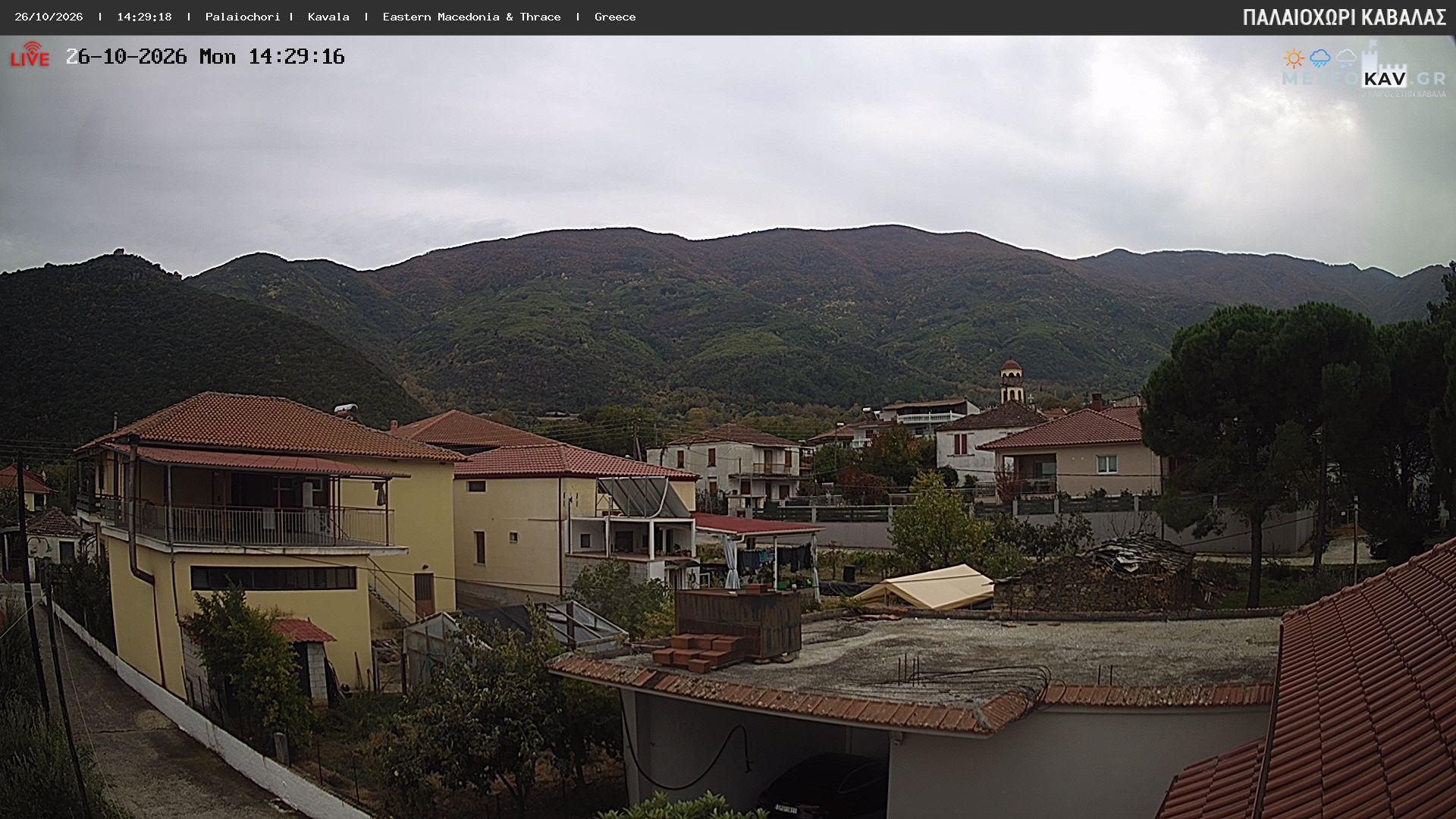The width and height of the screenshot is (1456, 819).
Task: Click the camera timestamp 26-10-2026 Mon 14:29:16
Action: pos(206,56)
